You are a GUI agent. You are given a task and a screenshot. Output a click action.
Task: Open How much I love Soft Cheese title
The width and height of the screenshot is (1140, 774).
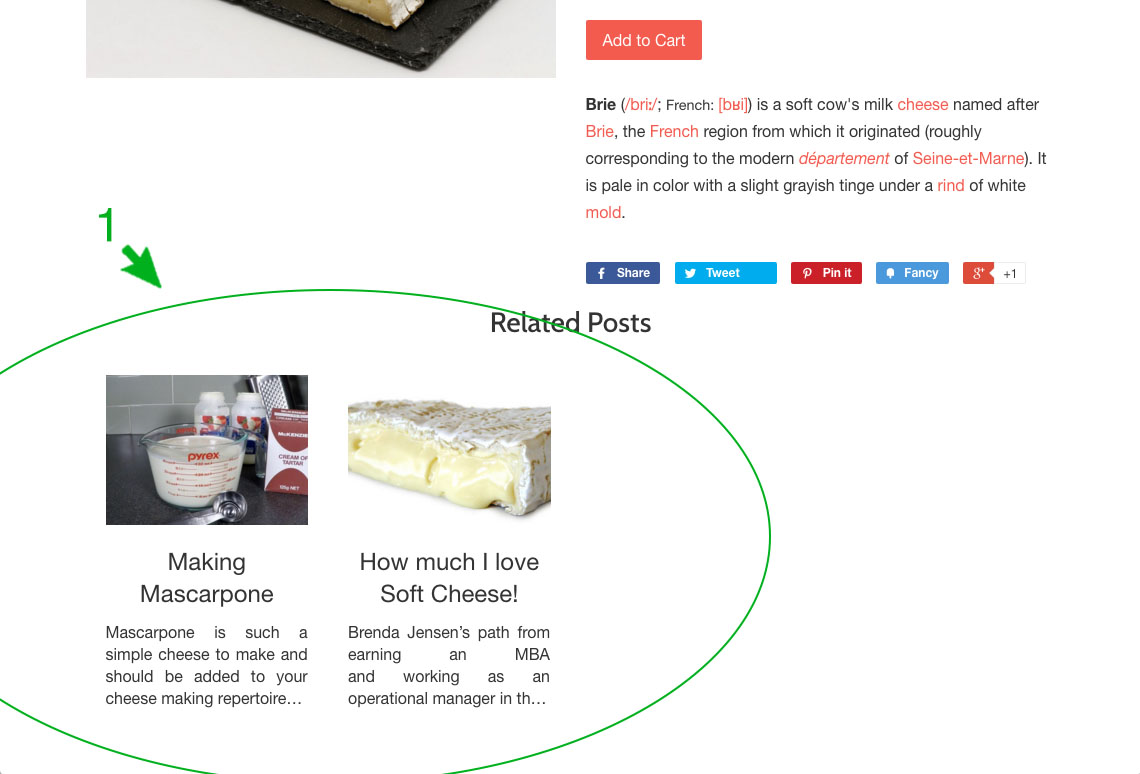pos(449,578)
